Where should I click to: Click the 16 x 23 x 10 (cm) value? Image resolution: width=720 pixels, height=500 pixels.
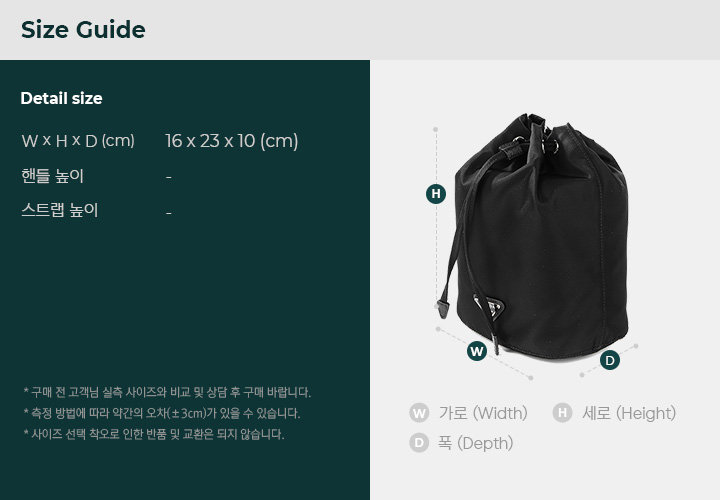pyautogui.click(x=231, y=141)
